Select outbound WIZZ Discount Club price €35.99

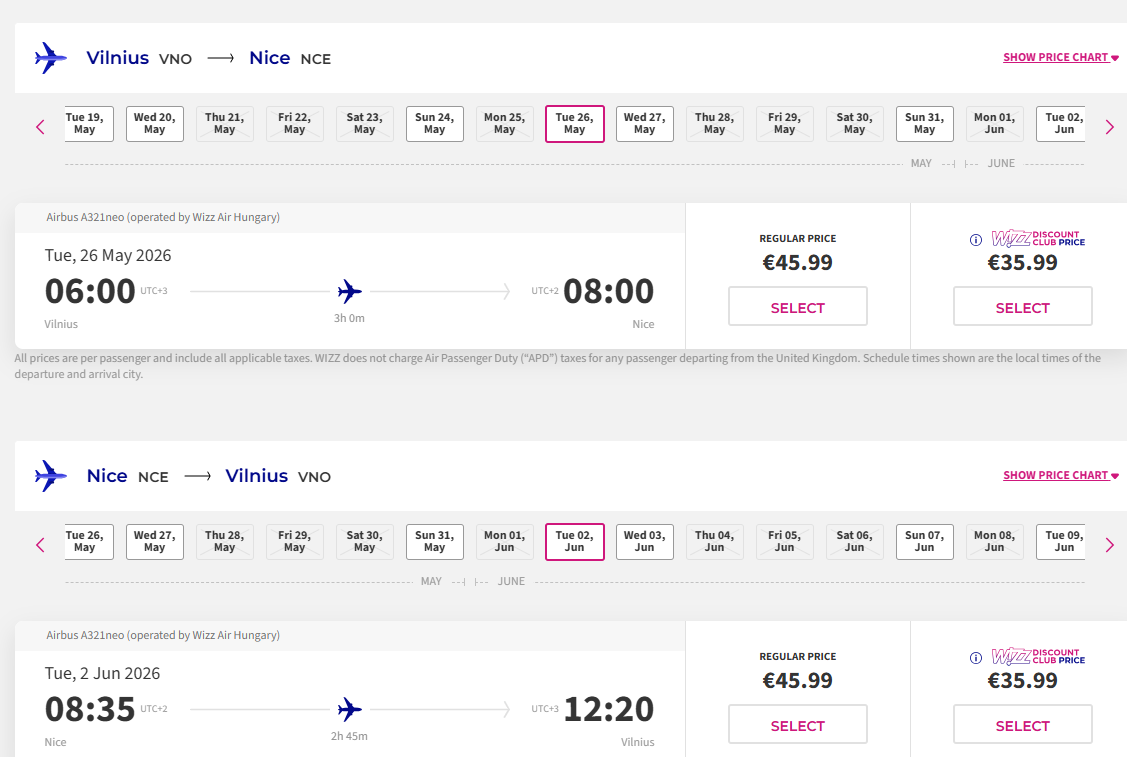point(1022,307)
